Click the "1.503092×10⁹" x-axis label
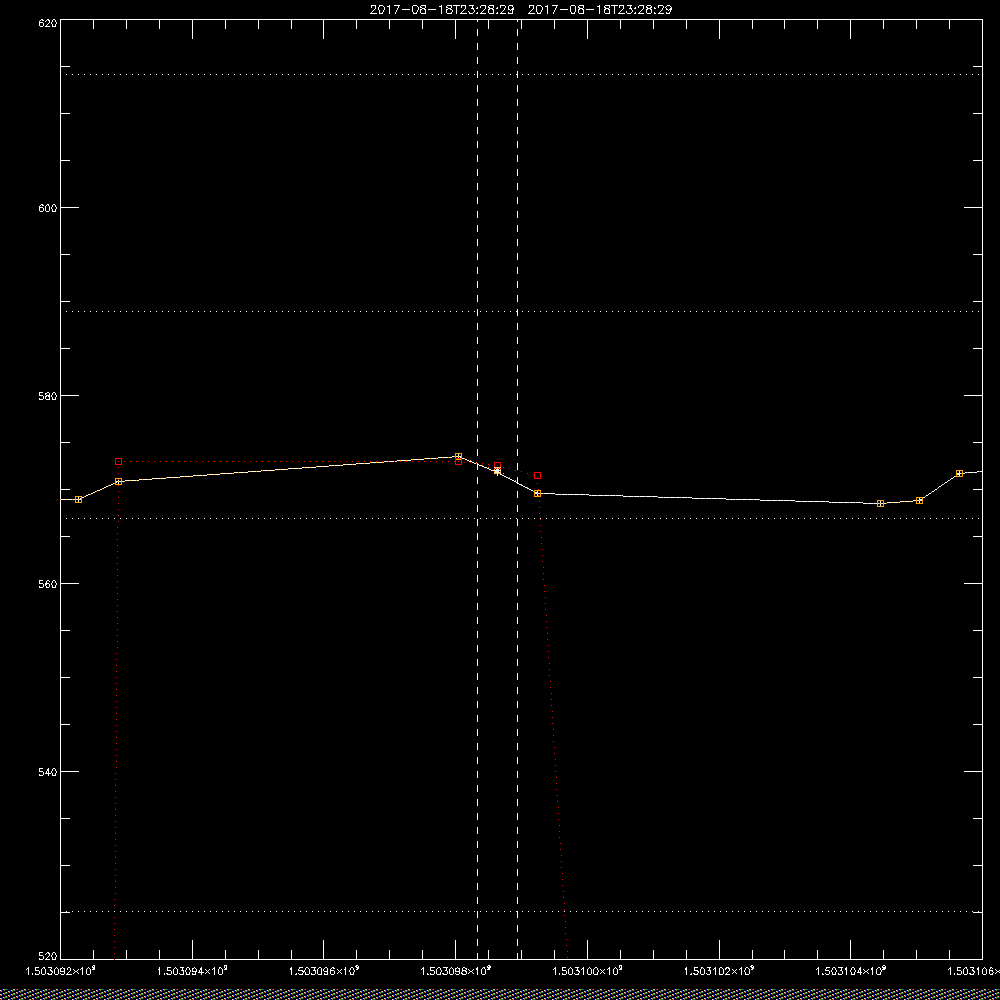The width and height of the screenshot is (1000, 1000). pyautogui.click(x=61, y=971)
